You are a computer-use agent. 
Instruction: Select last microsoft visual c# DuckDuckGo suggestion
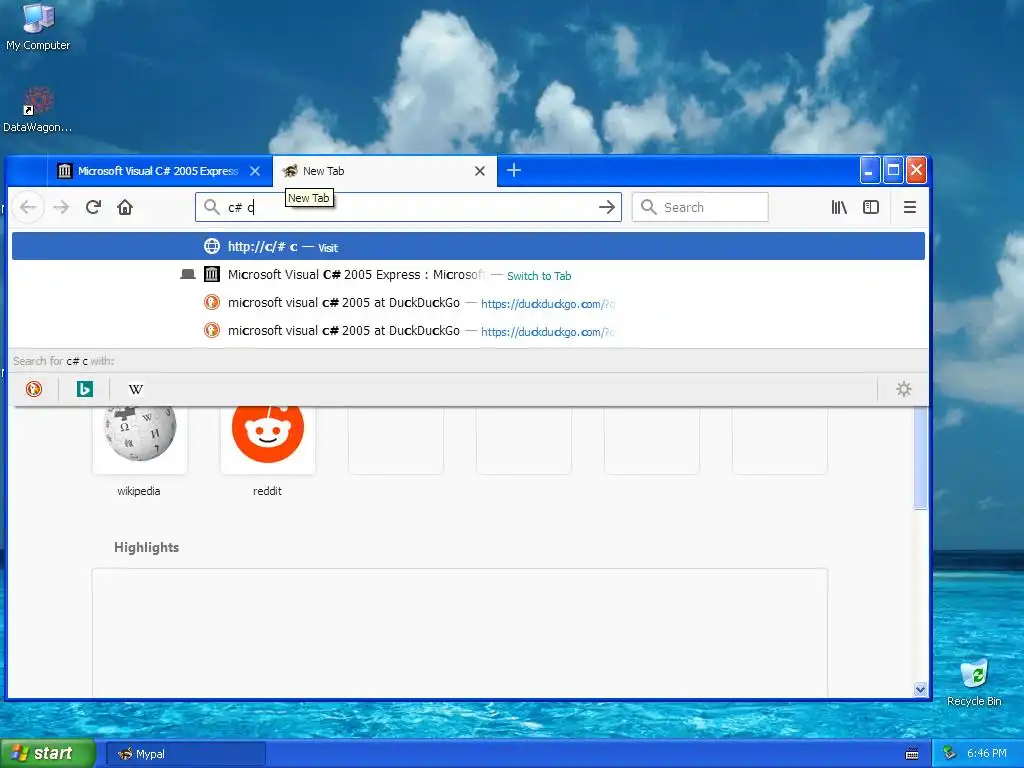click(468, 331)
